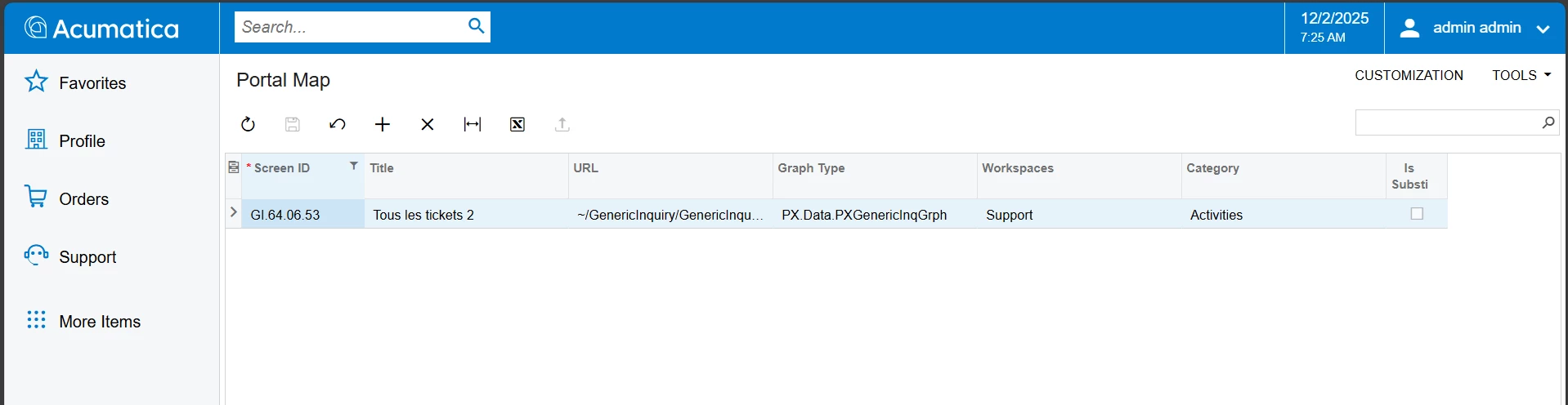Expand the GI.64.06.53 row arrow
This screenshot has width=1568, height=405.
point(233,212)
